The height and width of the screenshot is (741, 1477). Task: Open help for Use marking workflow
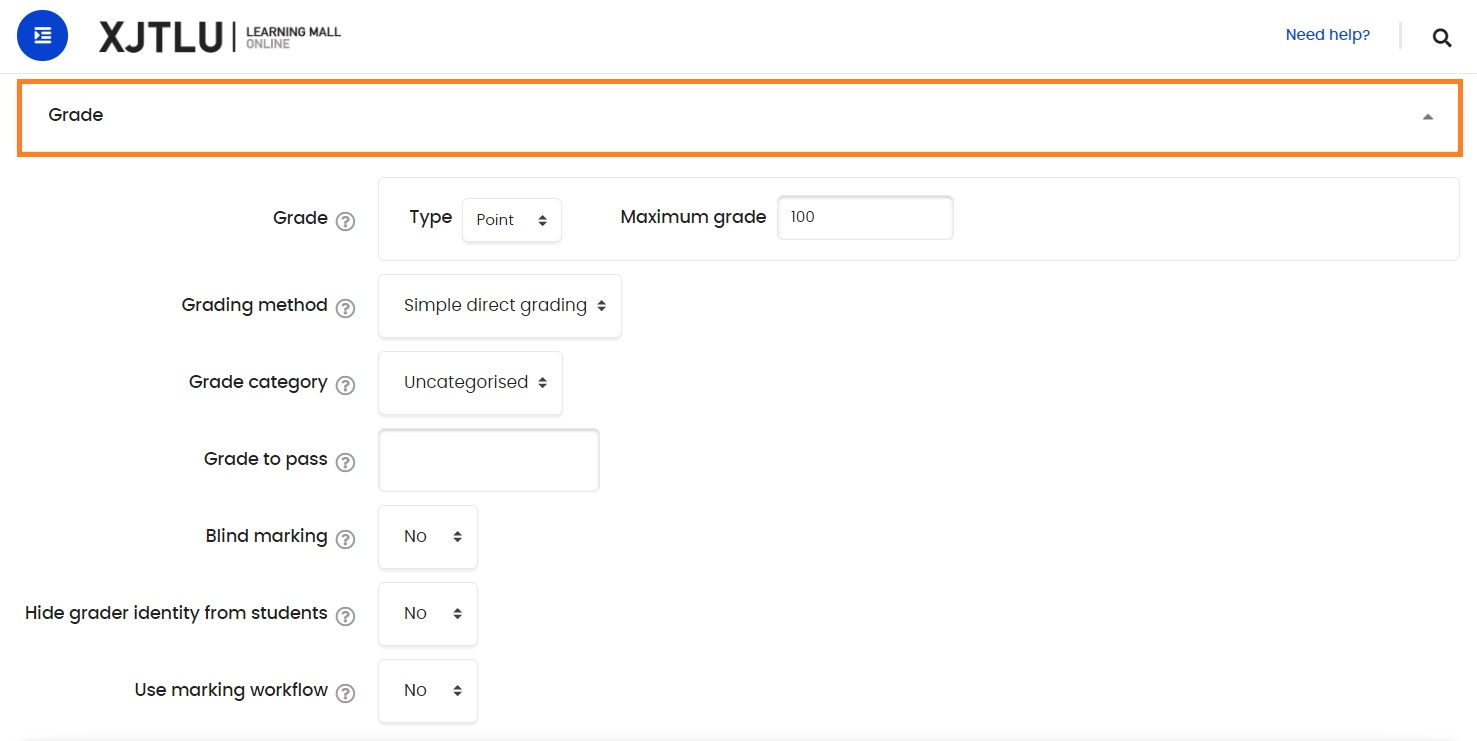(345, 694)
